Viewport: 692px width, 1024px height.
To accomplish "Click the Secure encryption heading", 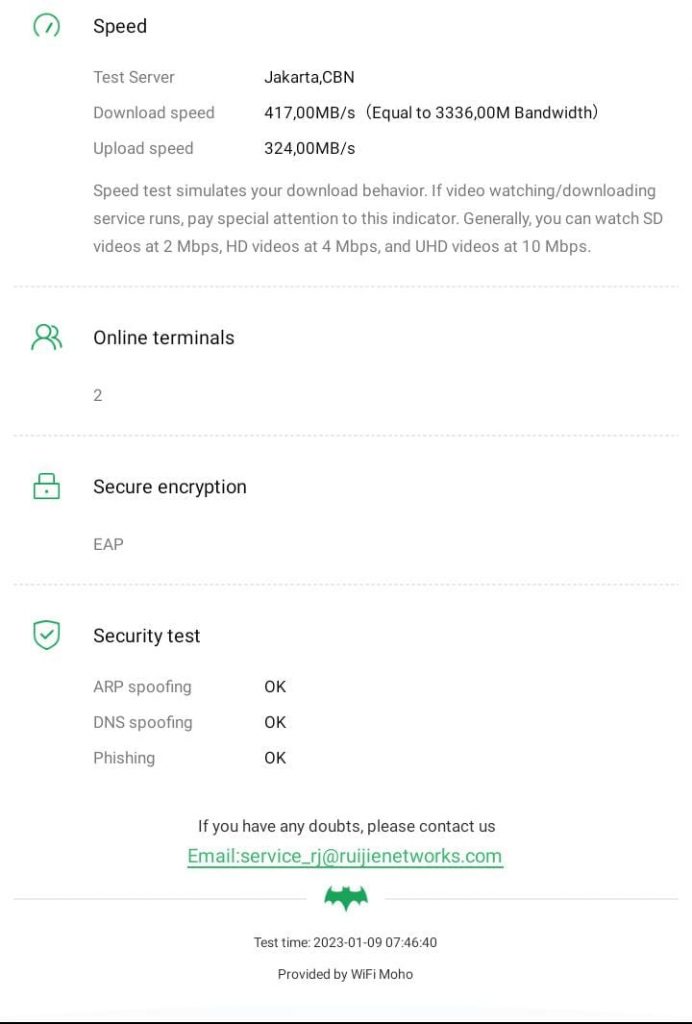I will pyautogui.click(x=170, y=487).
